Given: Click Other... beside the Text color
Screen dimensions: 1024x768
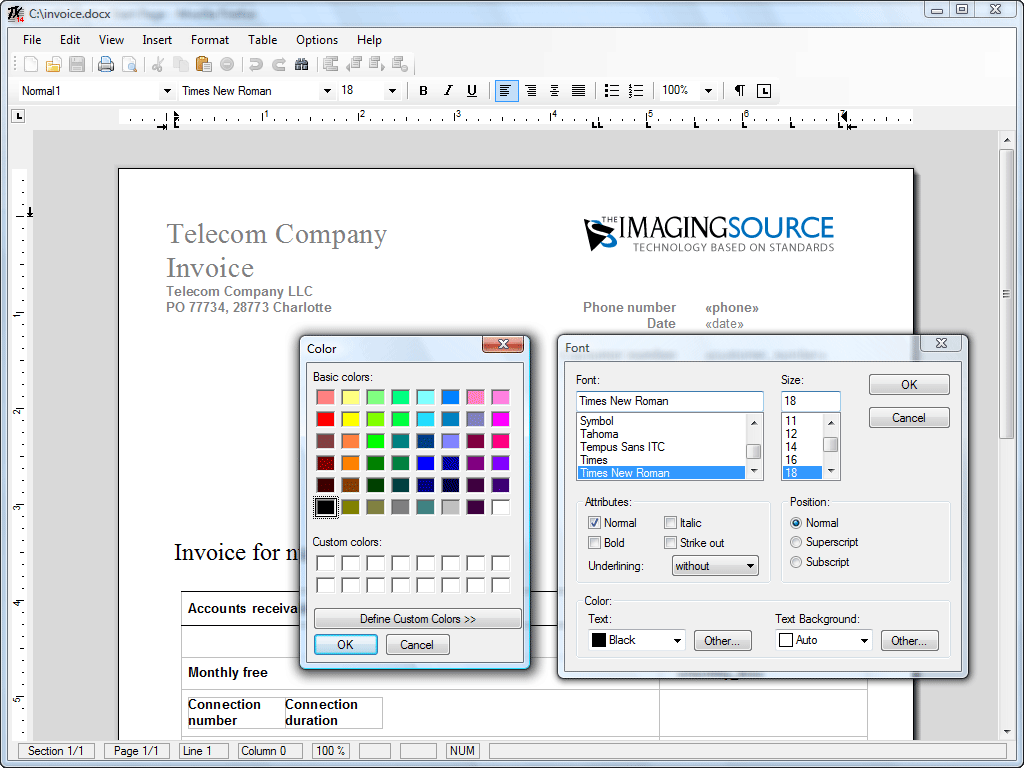Looking at the screenshot, I should pyautogui.click(x=722, y=641).
